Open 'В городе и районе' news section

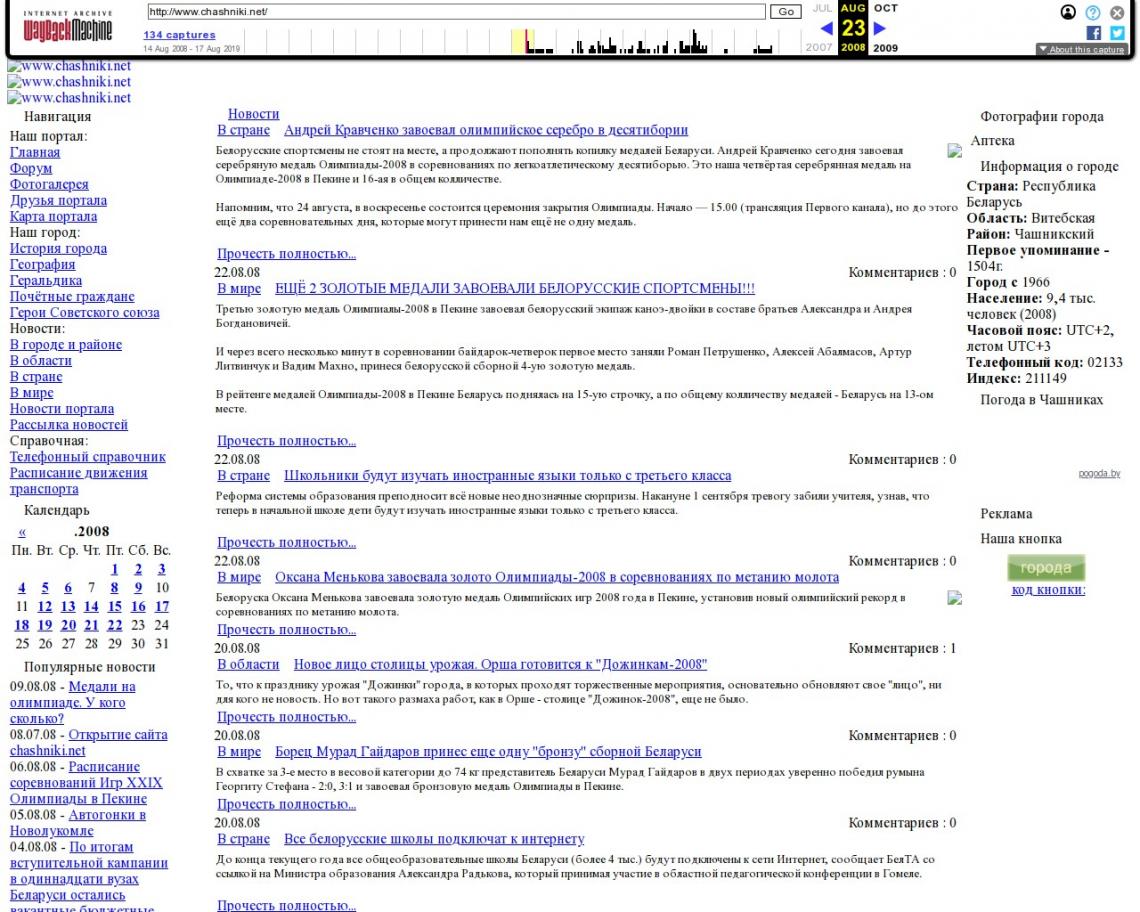(x=65, y=344)
